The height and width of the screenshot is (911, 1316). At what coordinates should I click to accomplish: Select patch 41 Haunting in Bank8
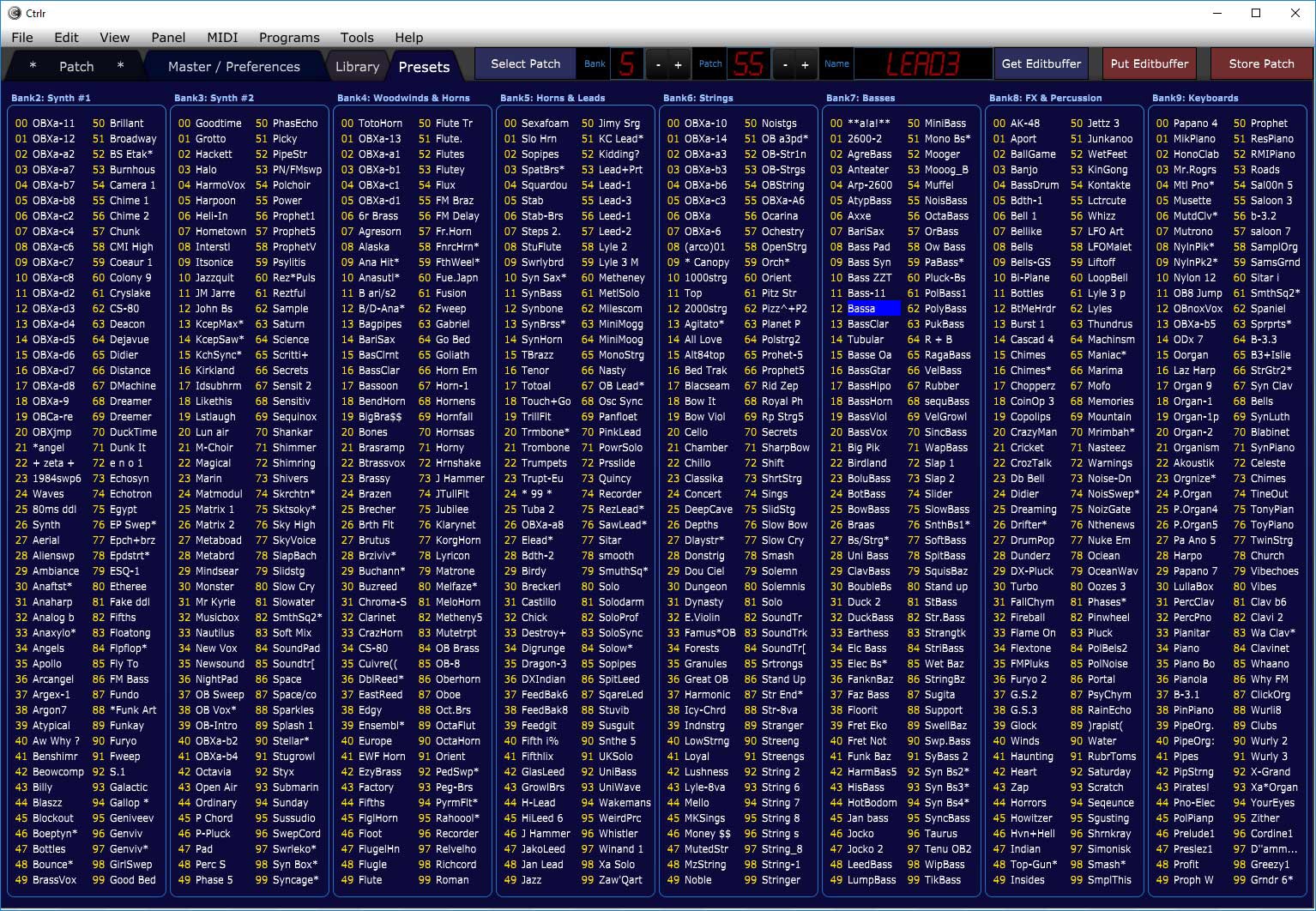point(1023,757)
